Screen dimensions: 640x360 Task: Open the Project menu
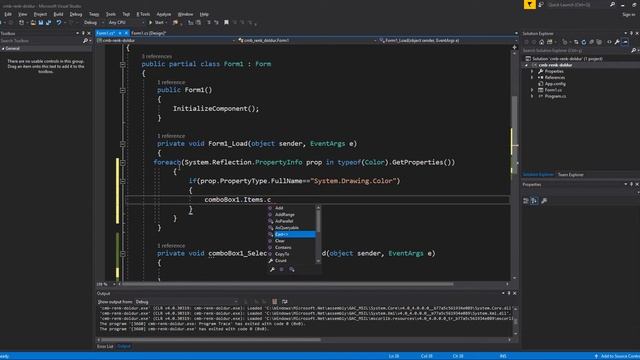pos(40,14)
